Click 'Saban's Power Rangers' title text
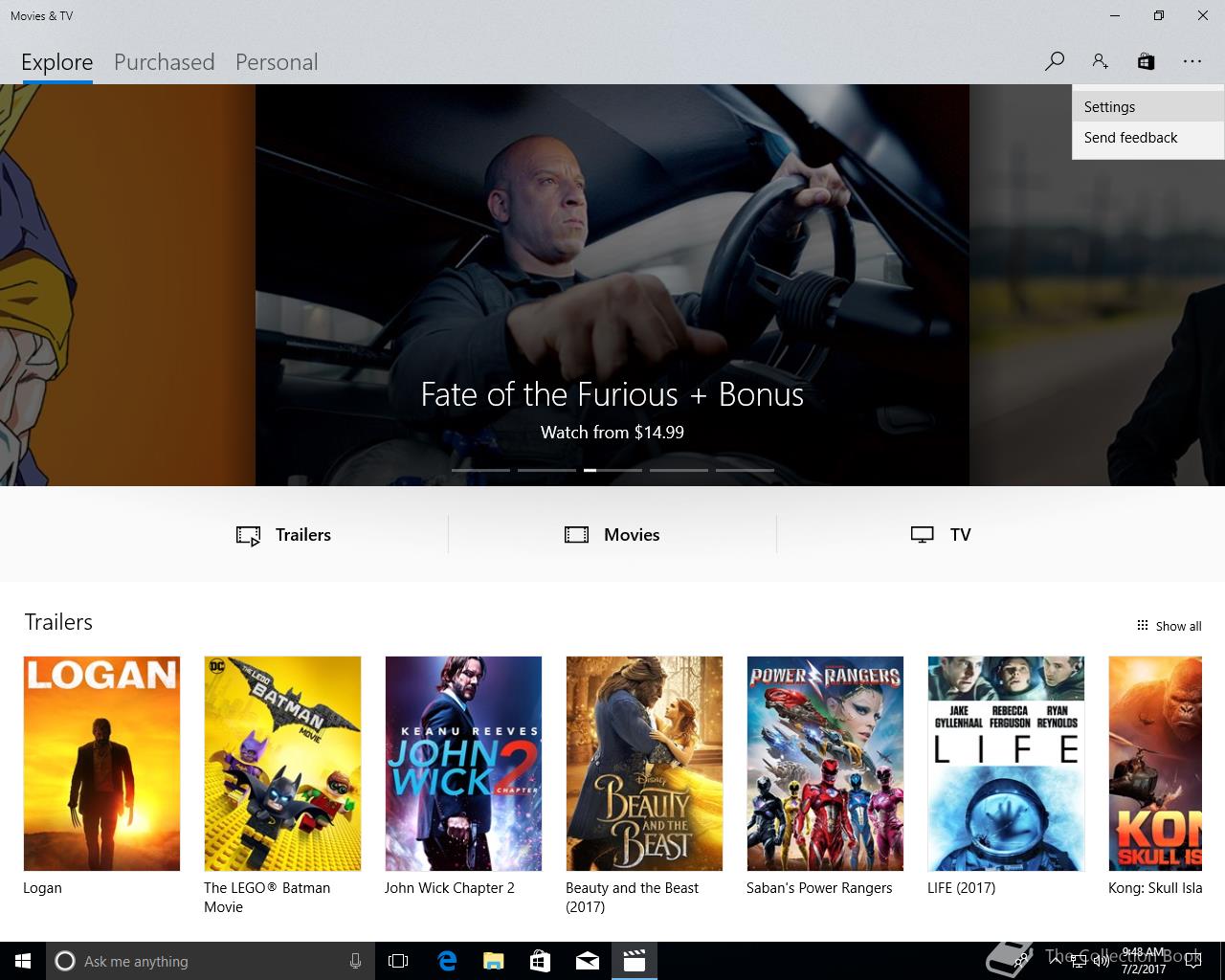 click(x=819, y=888)
